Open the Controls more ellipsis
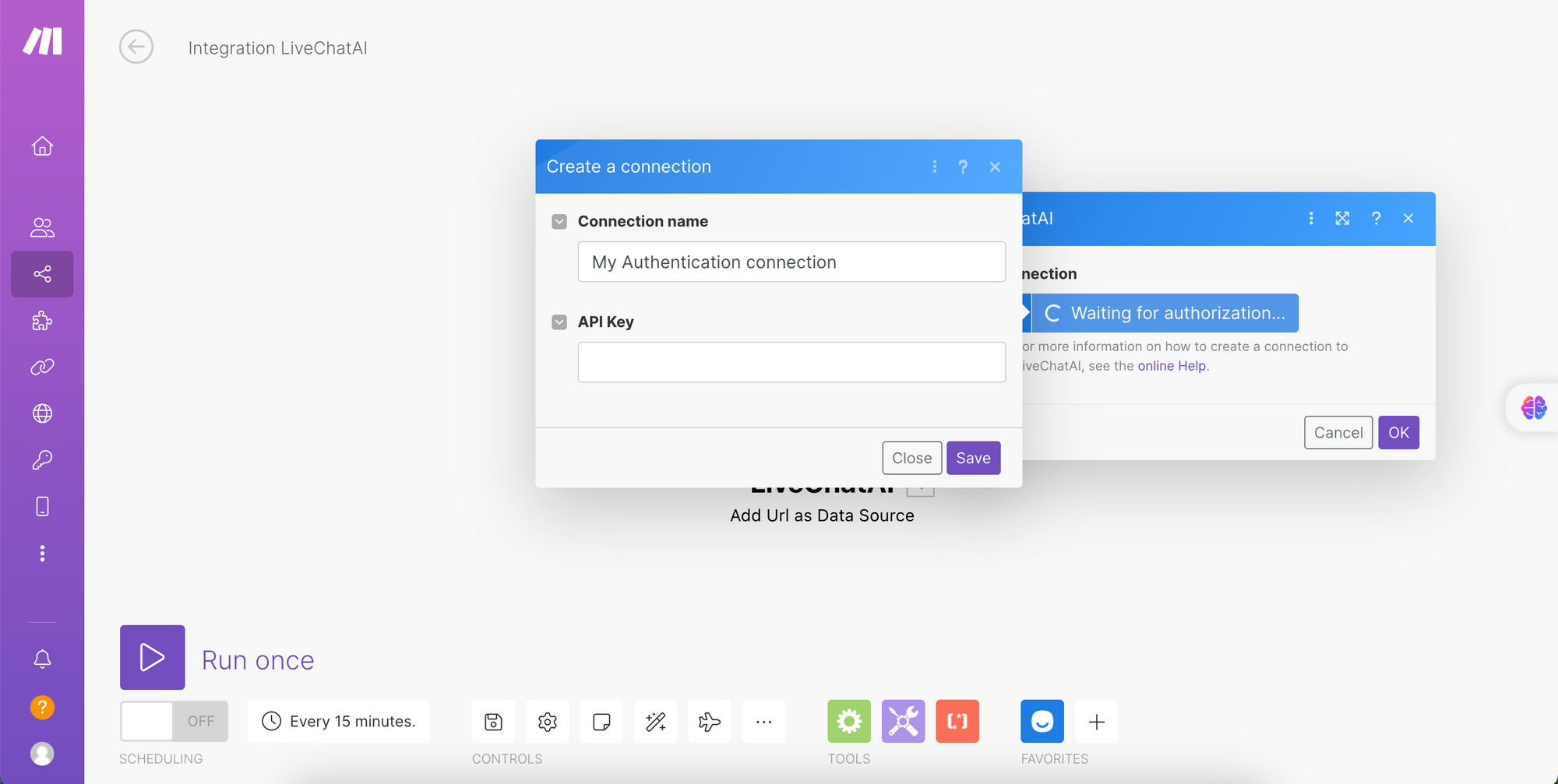Screen dimensions: 1558x784 (764, 722)
